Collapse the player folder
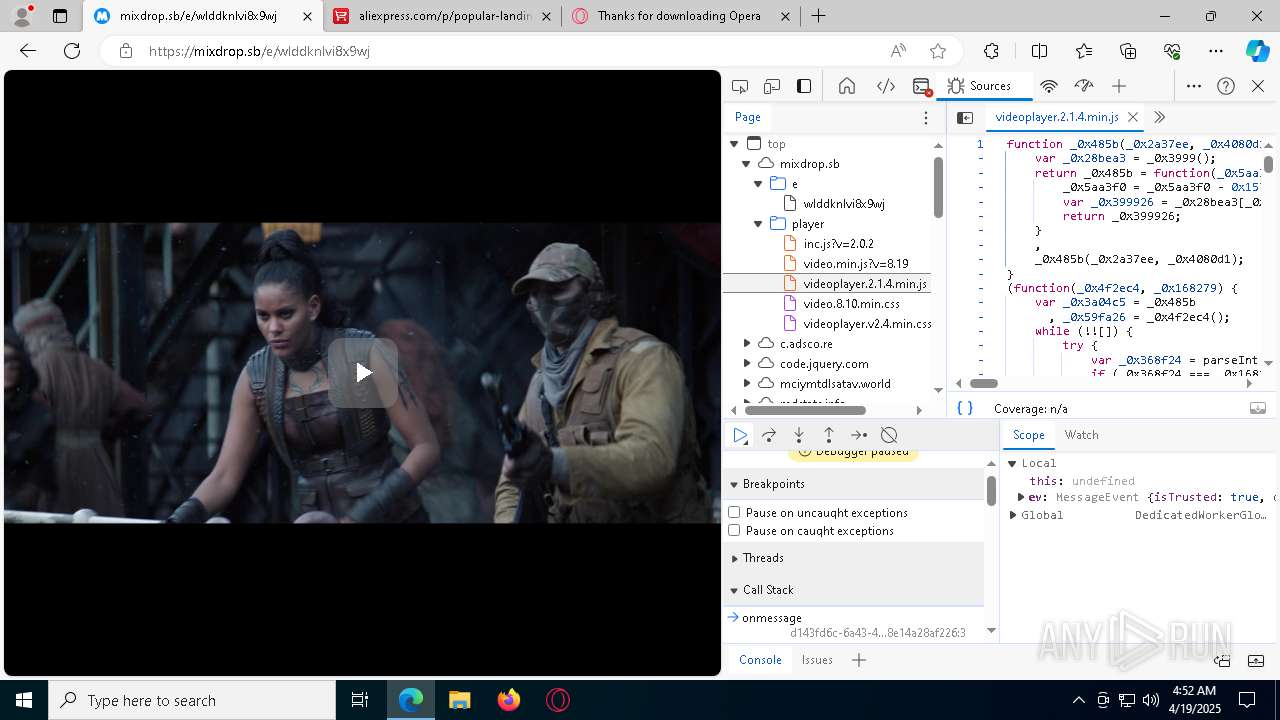Viewport: 1280px width, 720px height. 758,224
